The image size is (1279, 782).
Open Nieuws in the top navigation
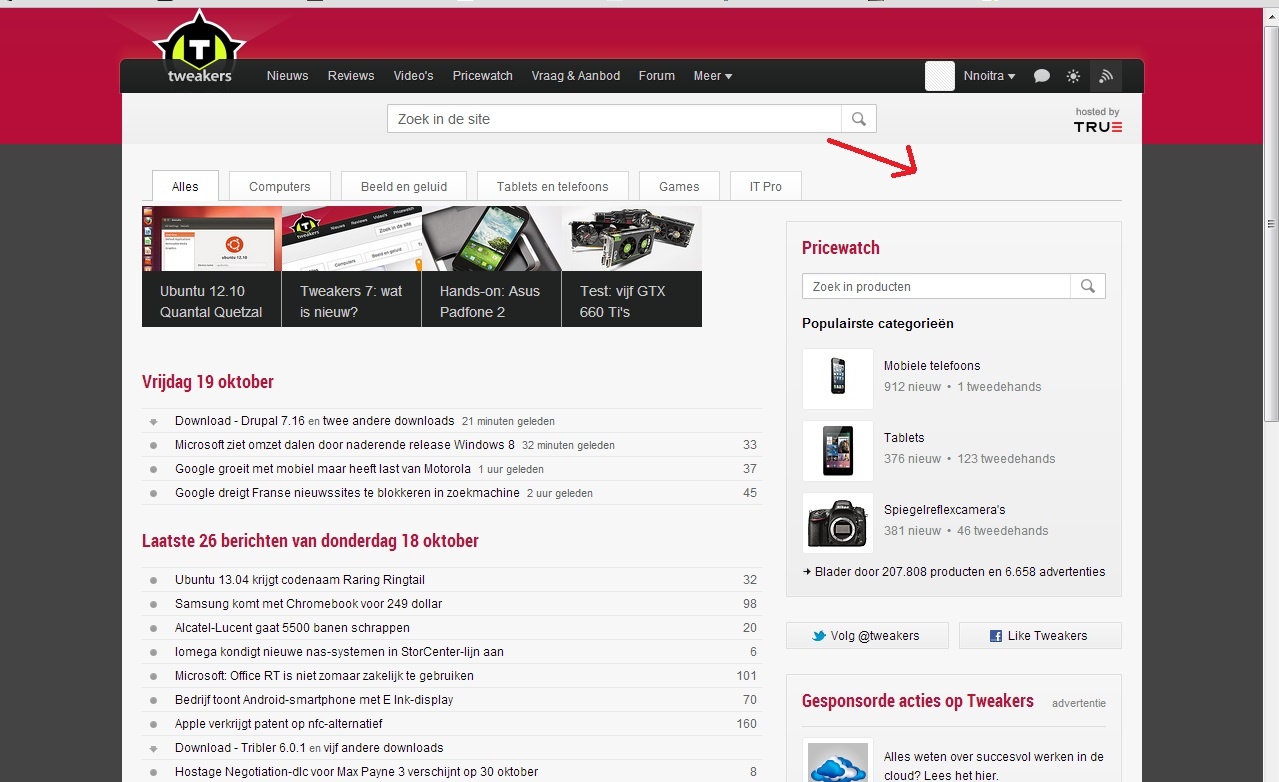[x=287, y=76]
